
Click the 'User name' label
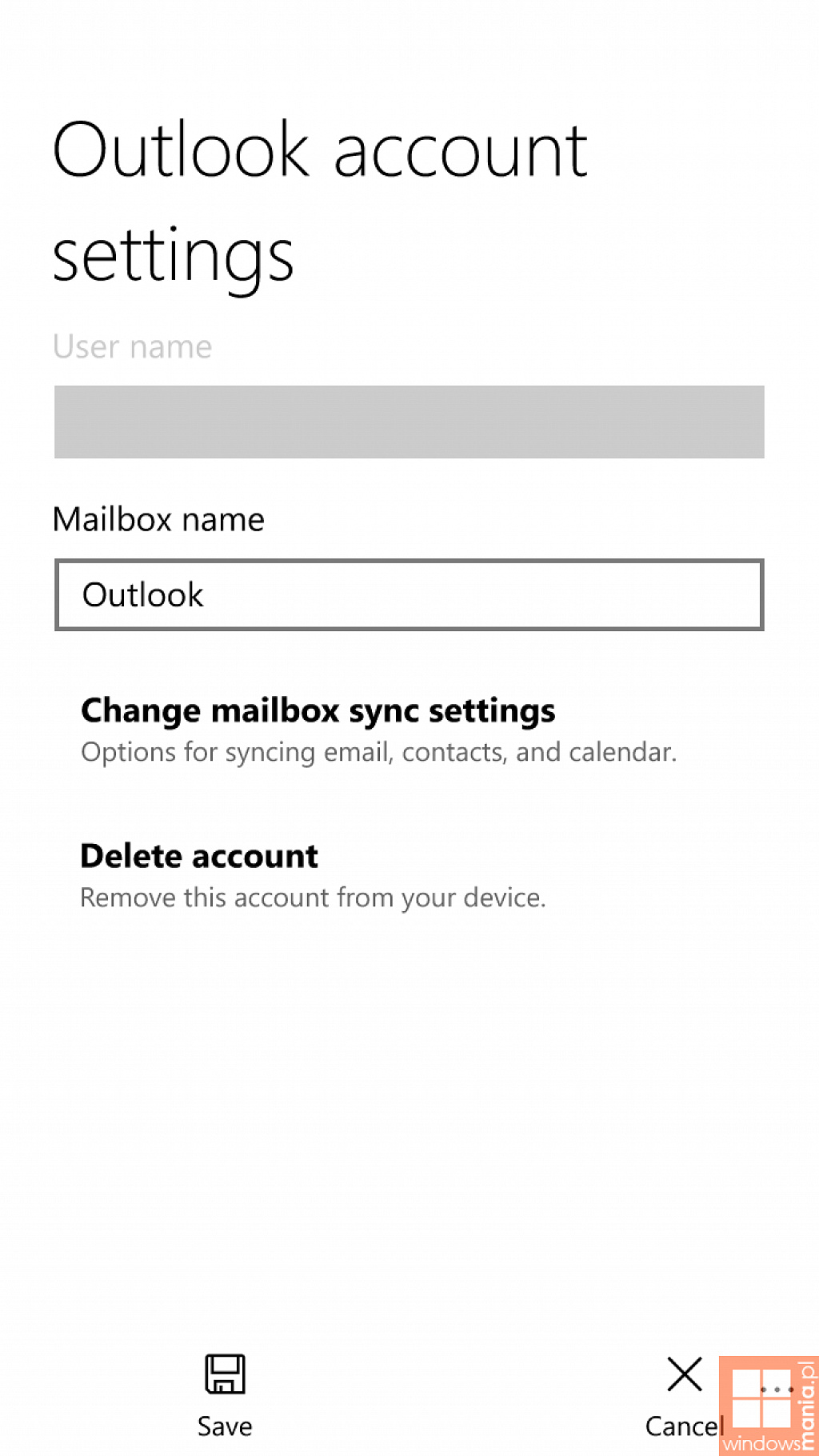click(x=133, y=346)
